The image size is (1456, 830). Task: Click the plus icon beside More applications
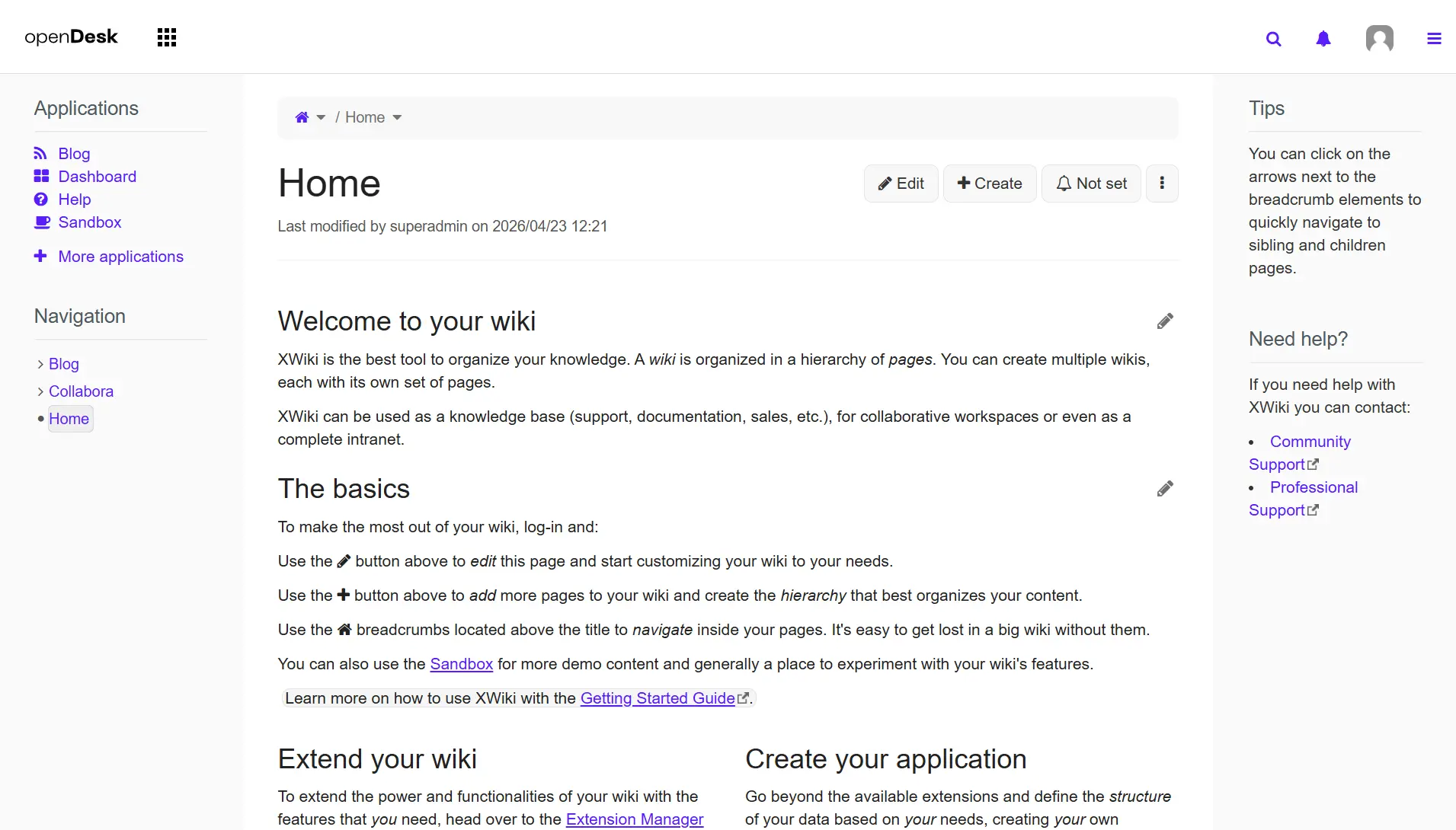coord(40,256)
